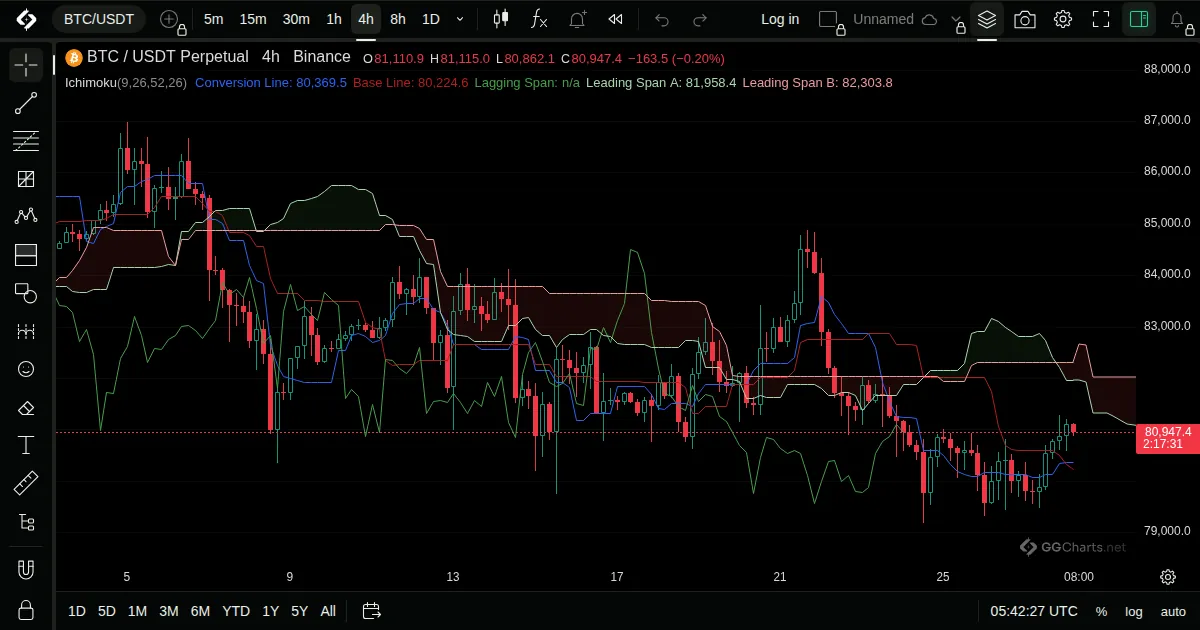The height and width of the screenshot is (630, 1200).
Task: Toggle auto scale mode
Action: pos(1173,611)
